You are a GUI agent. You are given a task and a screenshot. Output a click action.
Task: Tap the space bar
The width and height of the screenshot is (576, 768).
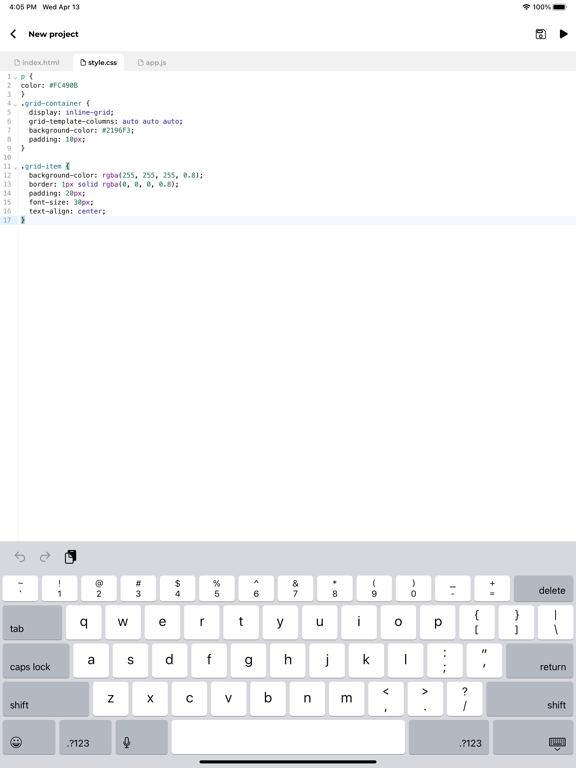click(288, 737)
